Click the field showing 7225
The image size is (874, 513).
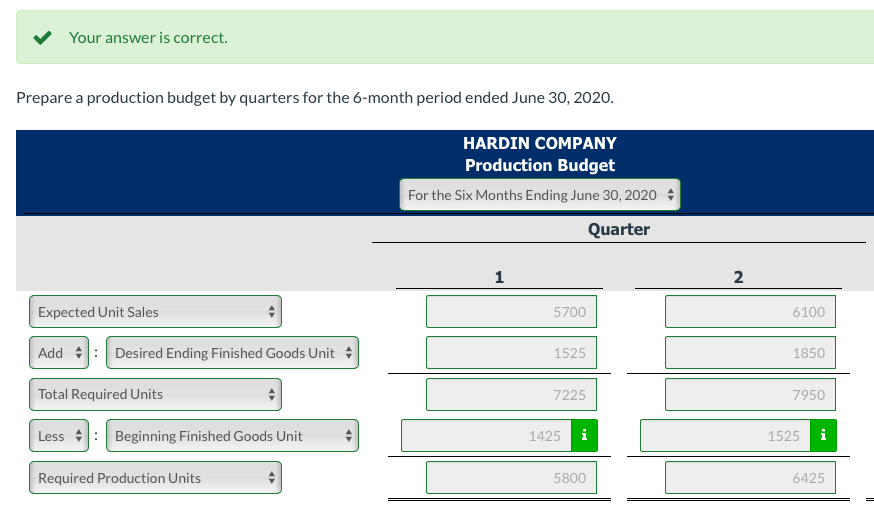tap(511, 395)
